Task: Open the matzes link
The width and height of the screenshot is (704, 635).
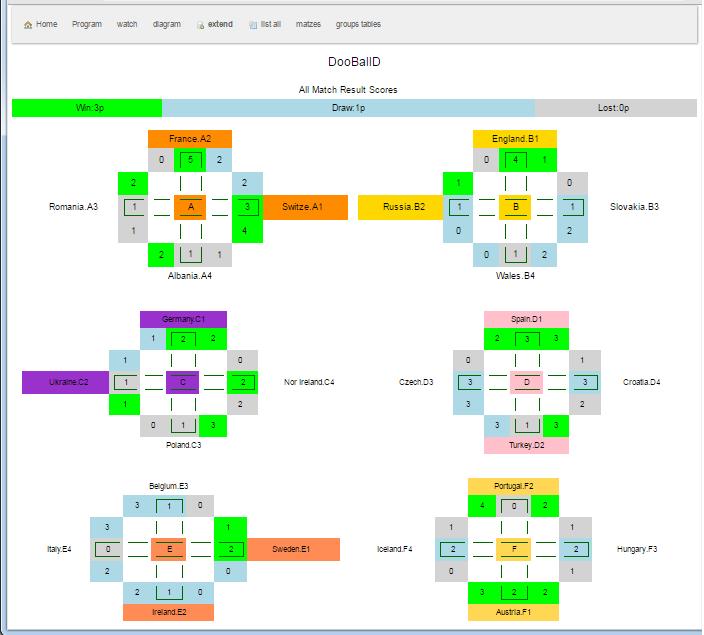Action: click(x=308, y=24)
